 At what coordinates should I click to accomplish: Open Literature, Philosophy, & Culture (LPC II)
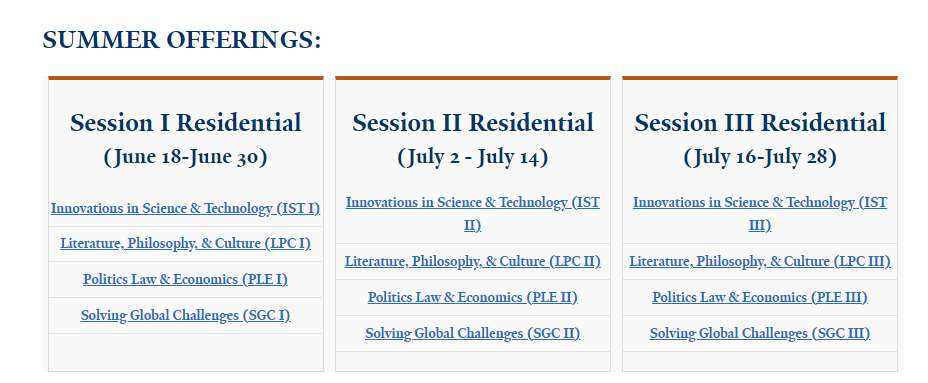click(x=472, y=261)
